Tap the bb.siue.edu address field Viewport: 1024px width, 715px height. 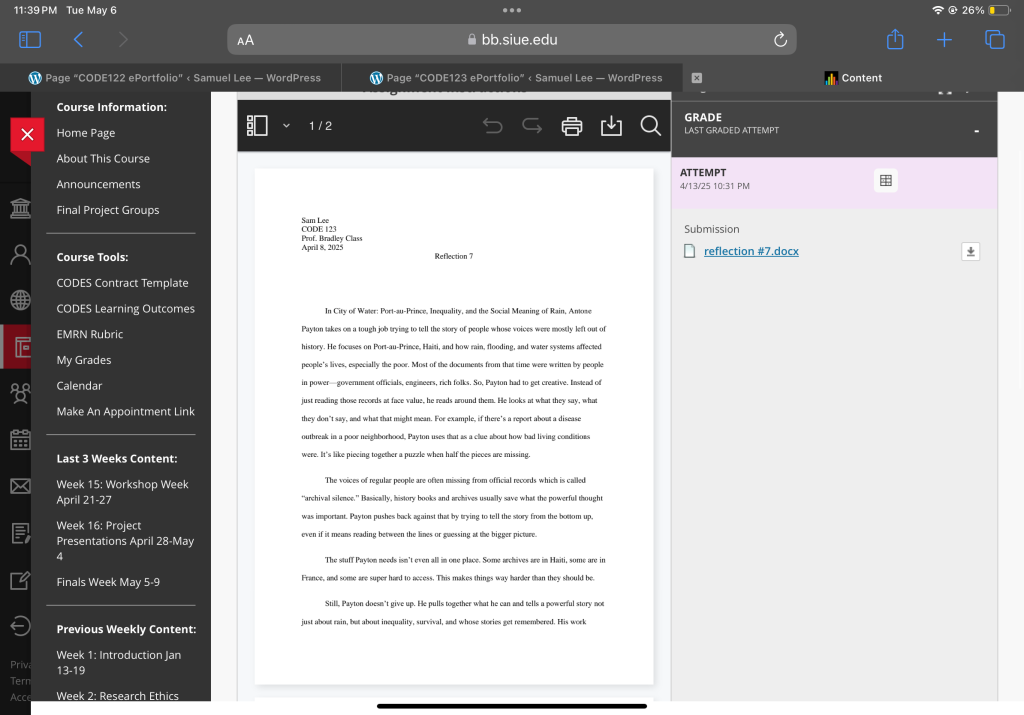(512, 40)
